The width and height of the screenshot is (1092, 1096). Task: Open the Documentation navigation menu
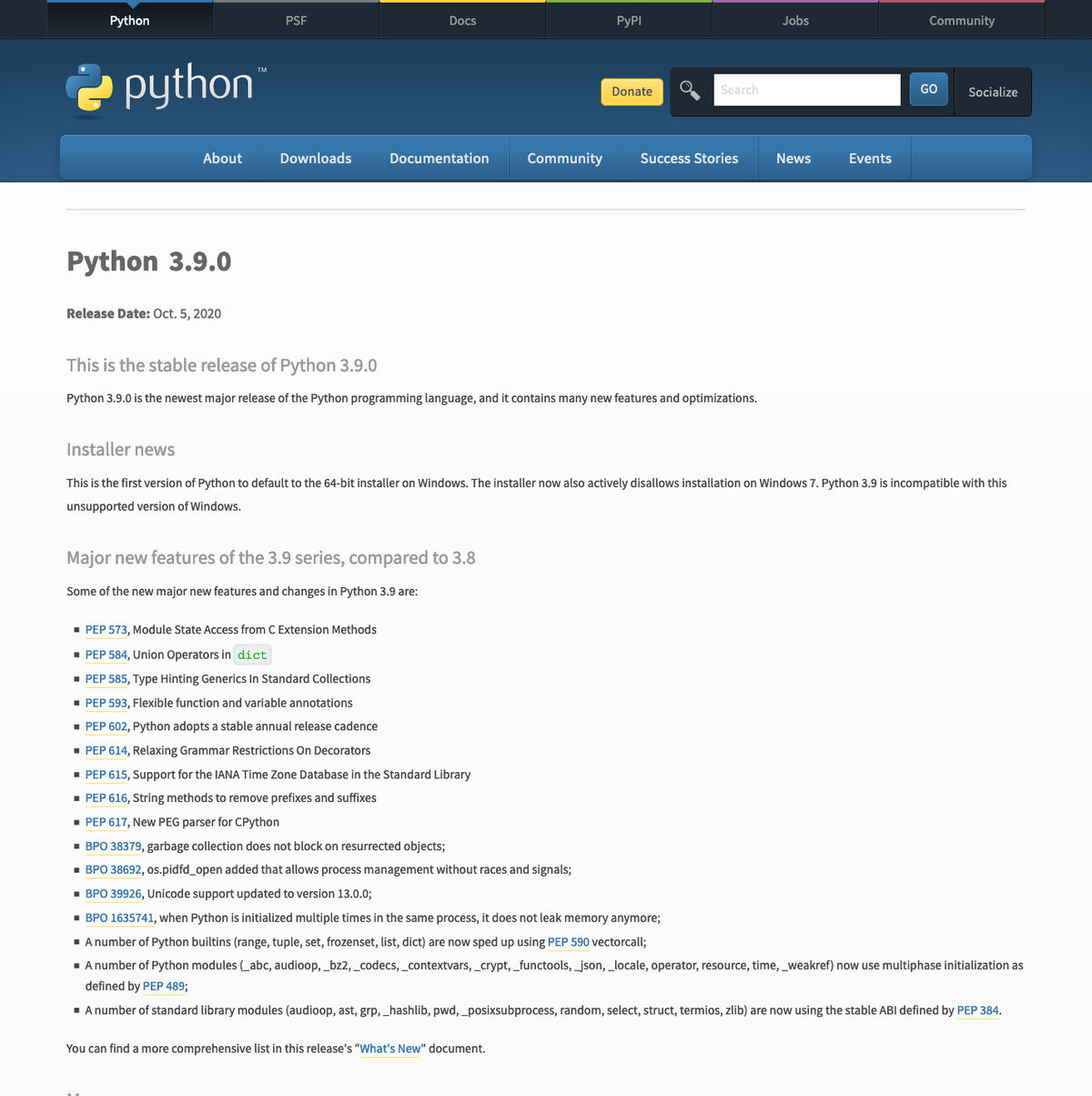[x=440, y=157]
